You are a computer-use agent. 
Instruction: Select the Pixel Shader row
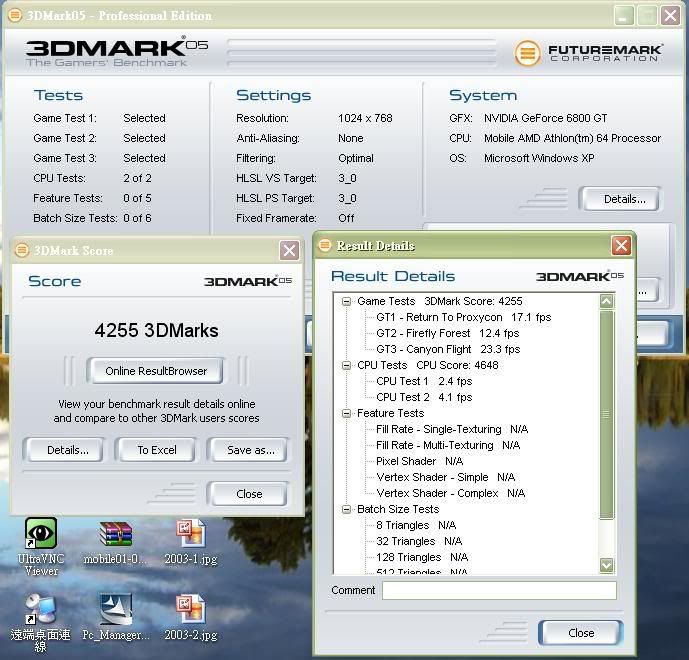point(419,461)
